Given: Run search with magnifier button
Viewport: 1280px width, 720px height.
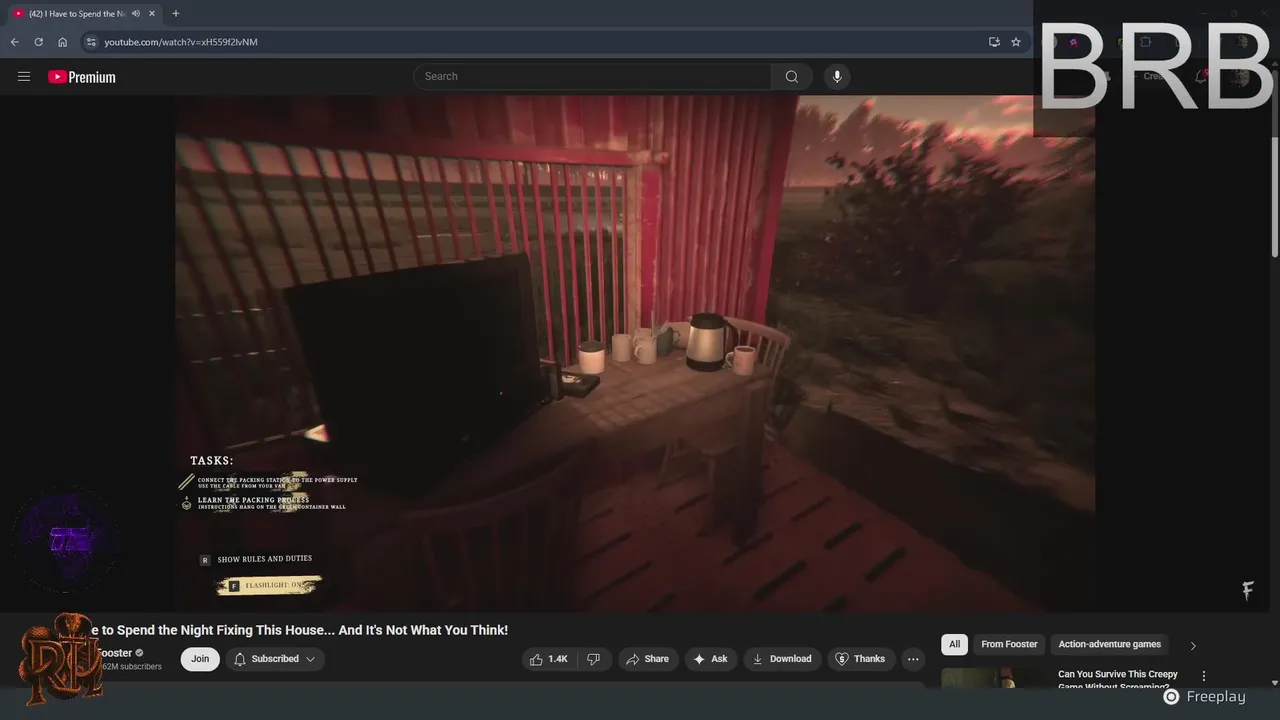Looking at the screenshot, I should tap(792, 76).
